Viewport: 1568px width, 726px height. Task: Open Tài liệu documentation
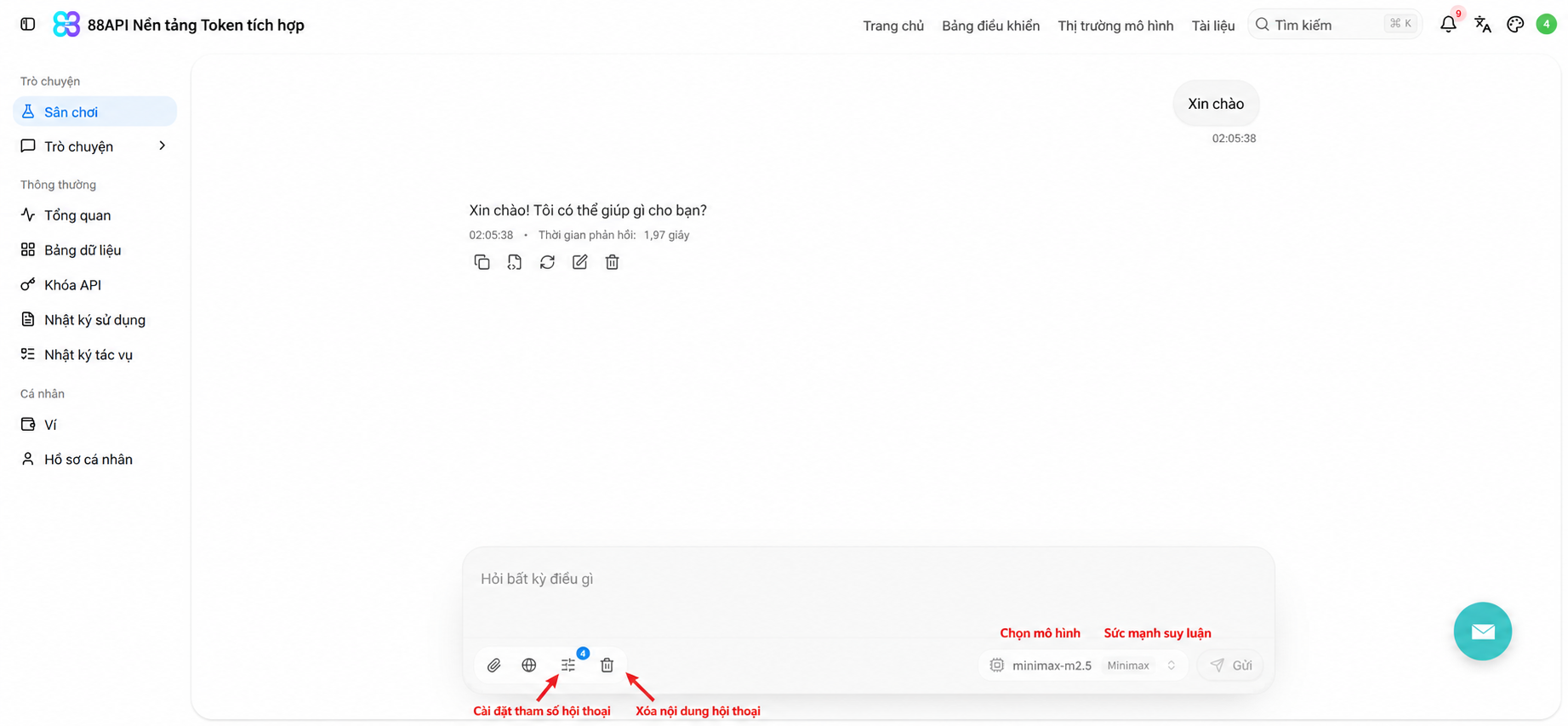(x=1213, y=26)
